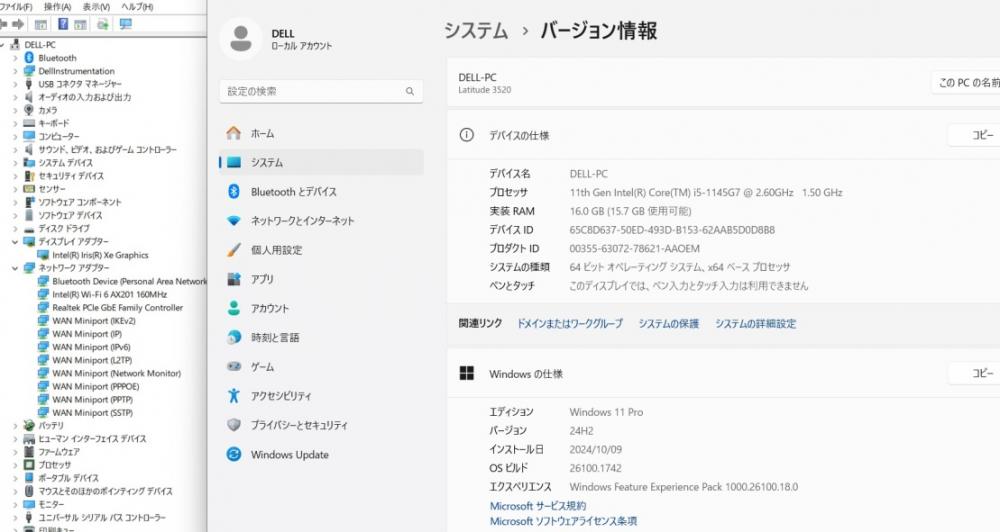Expand USB コネクタ マネージャー node
The height and width of the screenshot is (532, 1000).
click(15, 84)
